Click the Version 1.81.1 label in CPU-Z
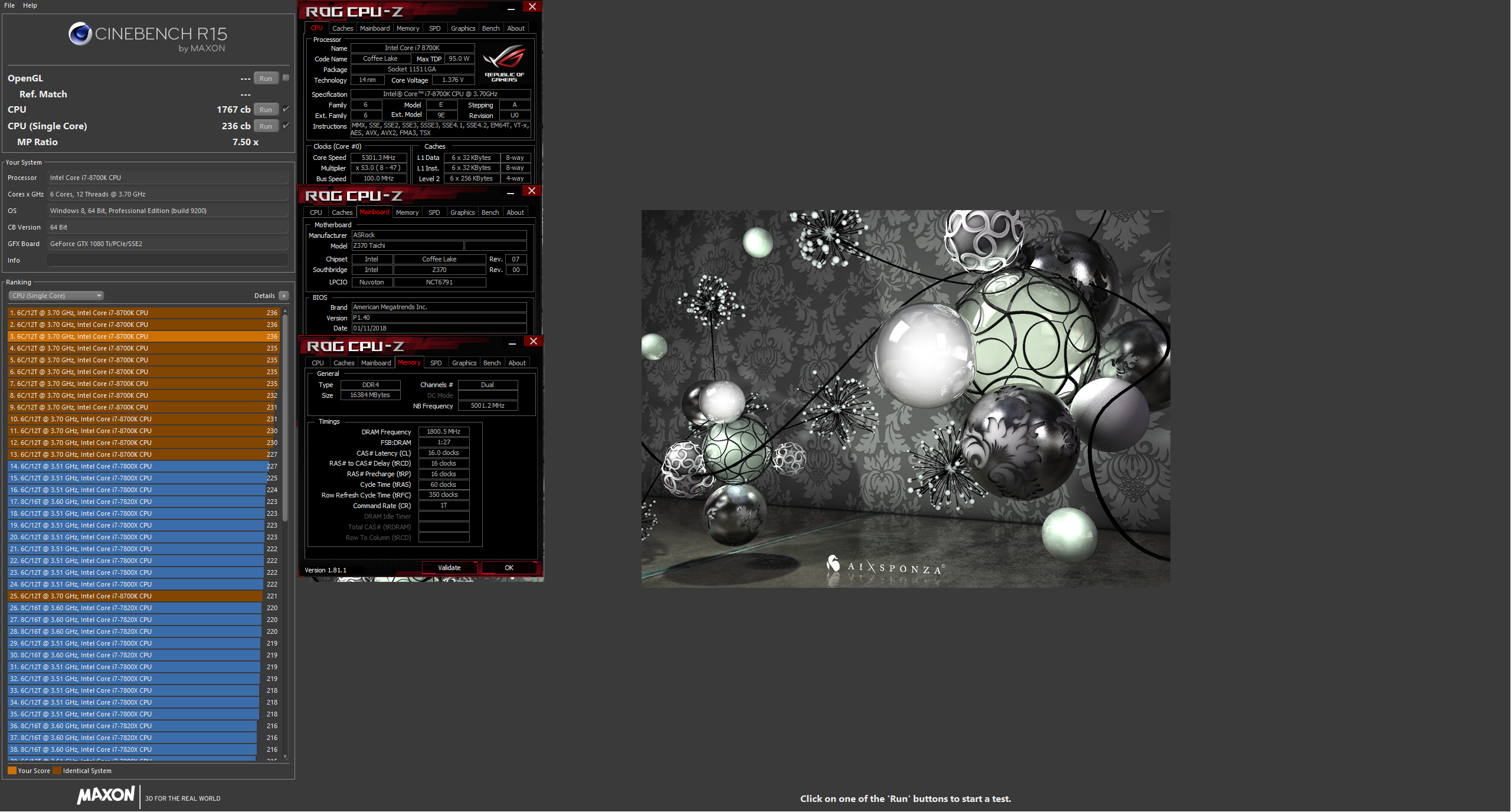This screenshot has width=1511, height=812. click(x=326, y=570)
